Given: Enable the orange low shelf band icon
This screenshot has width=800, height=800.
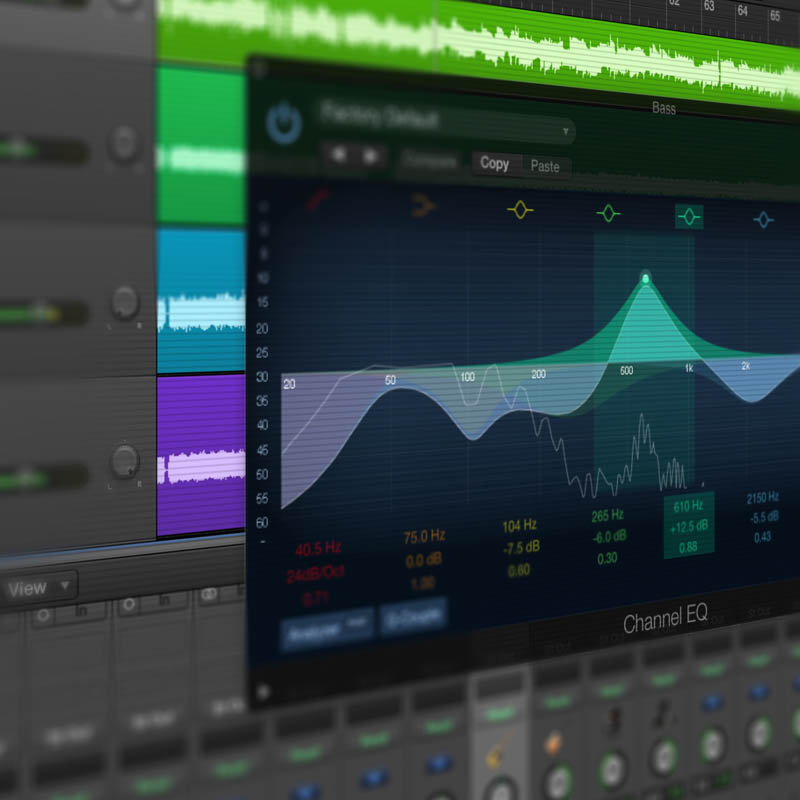Looking at the screenshot, I should 424,207.
